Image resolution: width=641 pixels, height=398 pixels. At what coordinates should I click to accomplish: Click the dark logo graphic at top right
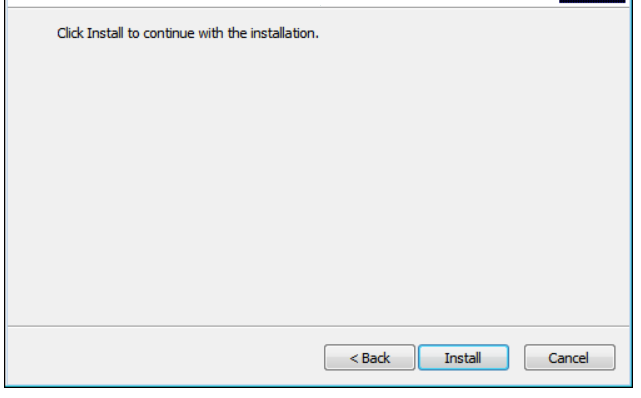[592, 1]
